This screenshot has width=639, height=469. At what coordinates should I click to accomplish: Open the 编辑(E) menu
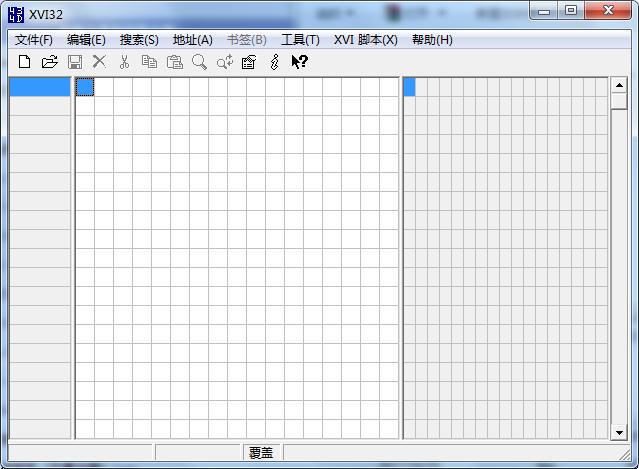point(86,40)
